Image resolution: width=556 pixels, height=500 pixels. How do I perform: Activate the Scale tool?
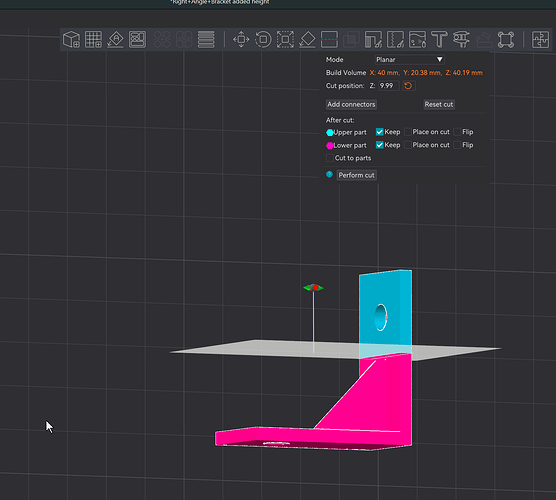(x=285, y=39)
